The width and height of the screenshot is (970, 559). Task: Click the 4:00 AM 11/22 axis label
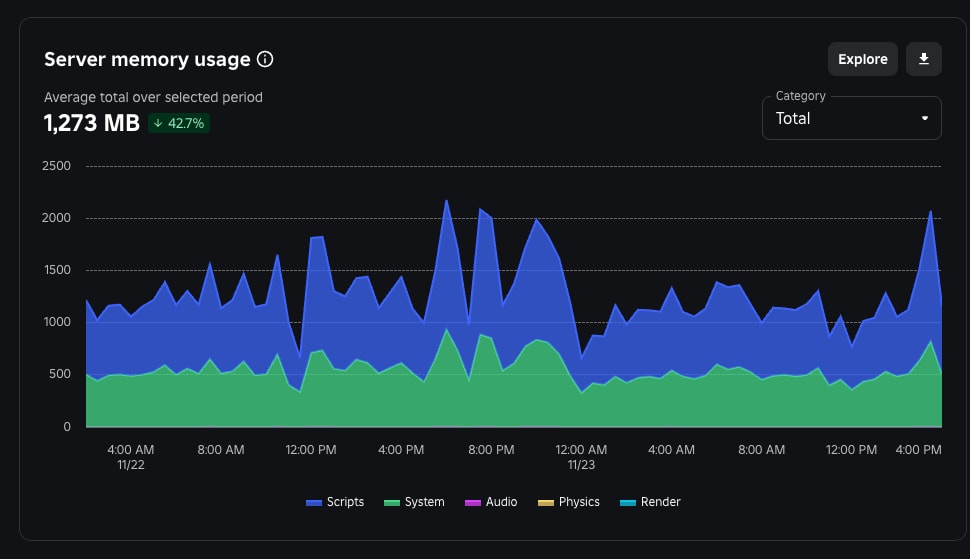tap(130, 457)
